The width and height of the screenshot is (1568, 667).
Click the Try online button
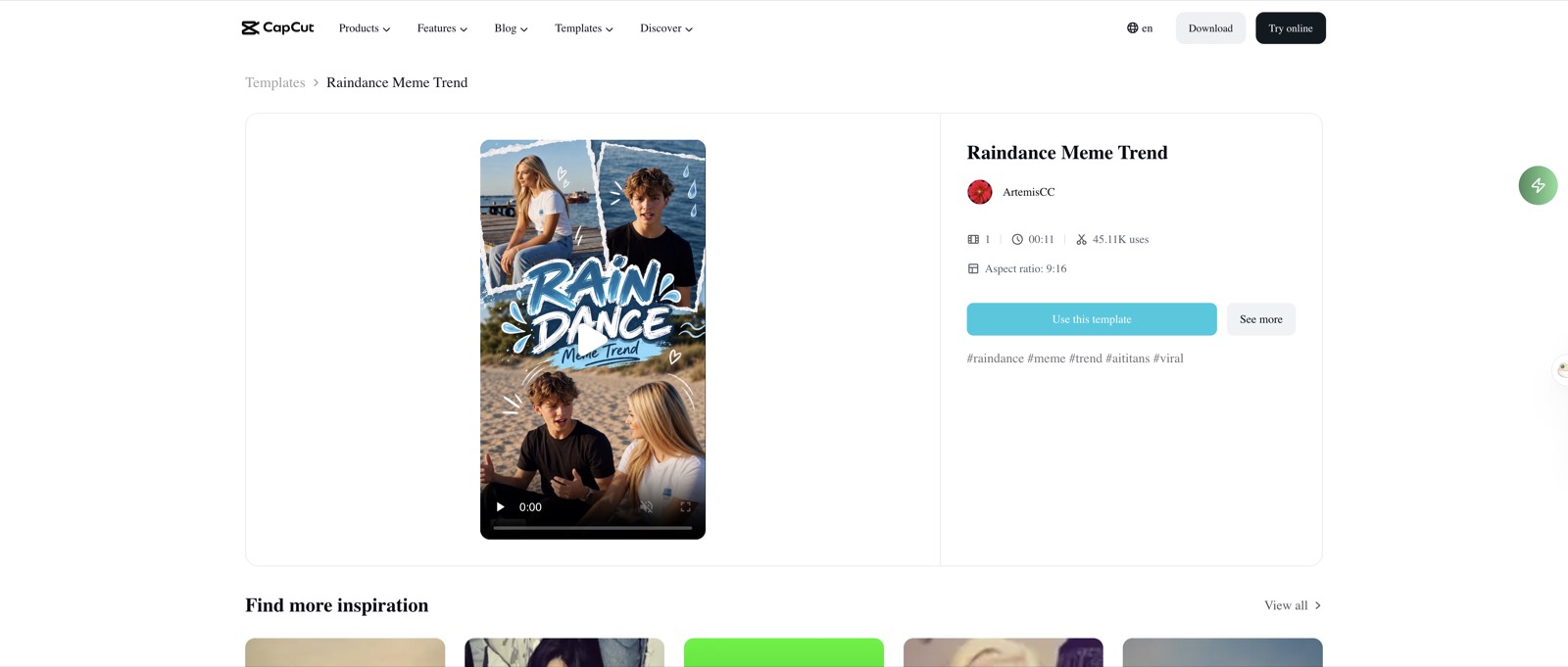(x=1291, y=28)
